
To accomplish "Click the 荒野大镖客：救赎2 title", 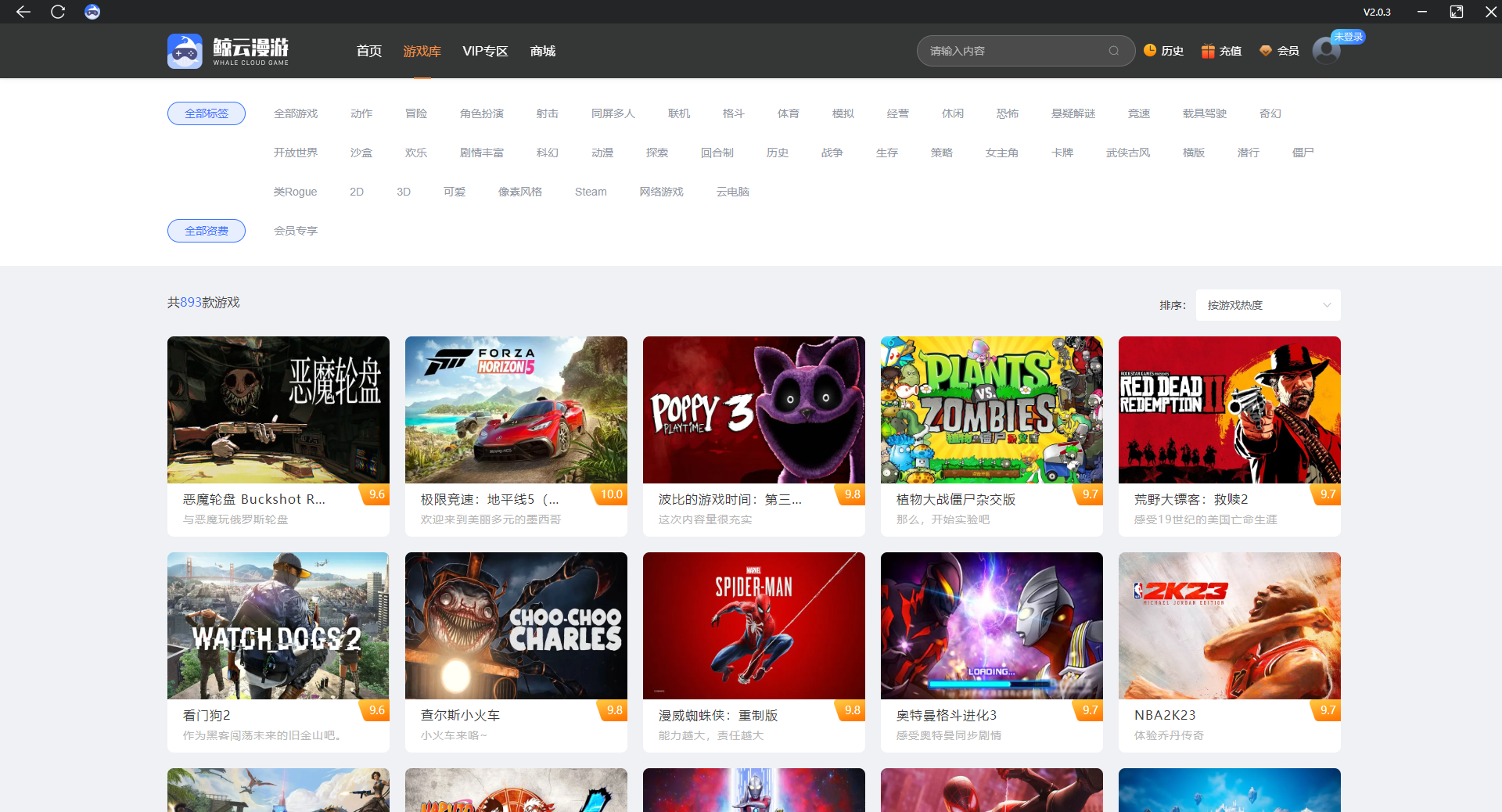I will tap(1191, 499).
